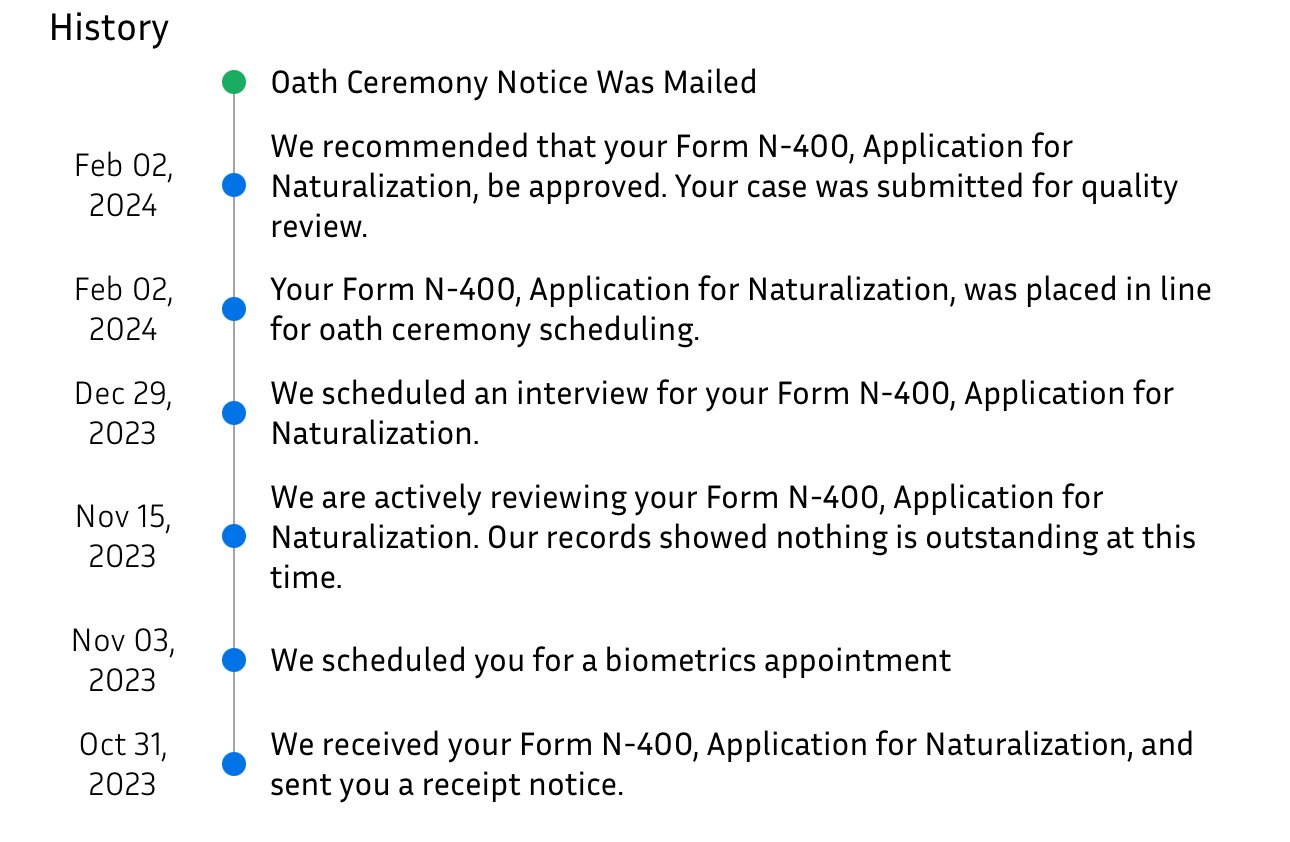
Task: Click the biometrics appointment entry text
Action: click(x=610, y=660)
